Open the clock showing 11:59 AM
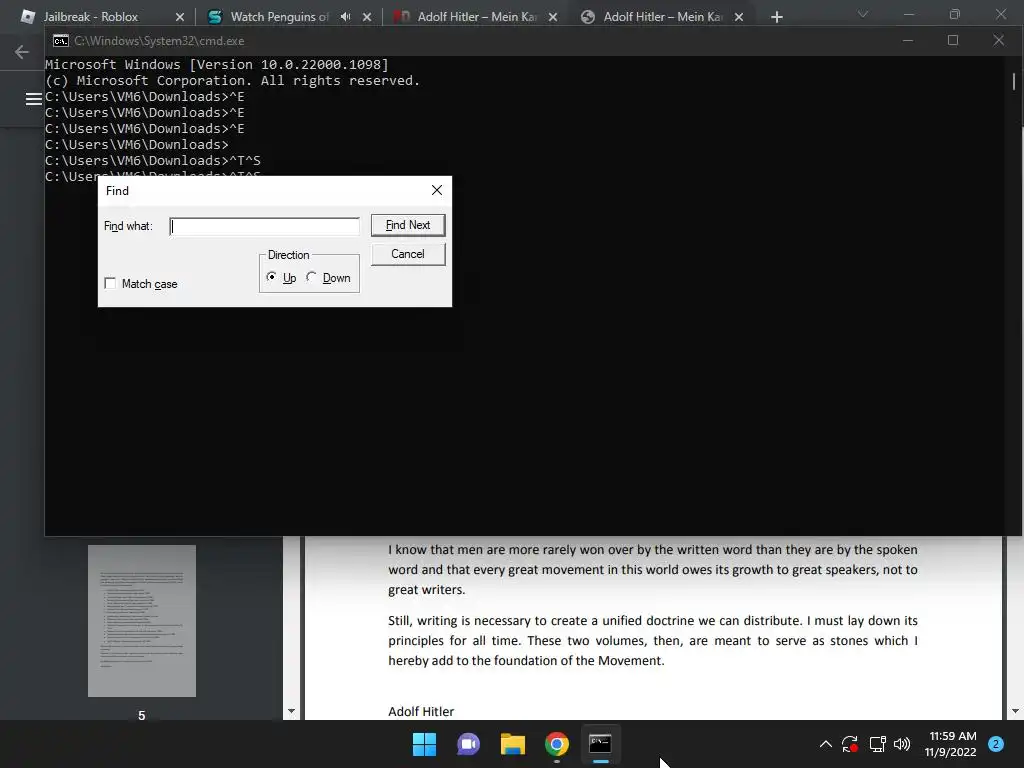 pos(950,744)
